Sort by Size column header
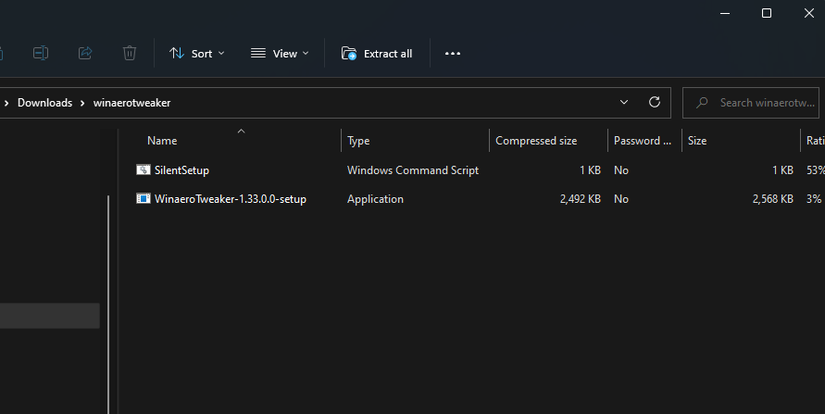Viewport: 825px width, 414px height. (x=697, y=140)
